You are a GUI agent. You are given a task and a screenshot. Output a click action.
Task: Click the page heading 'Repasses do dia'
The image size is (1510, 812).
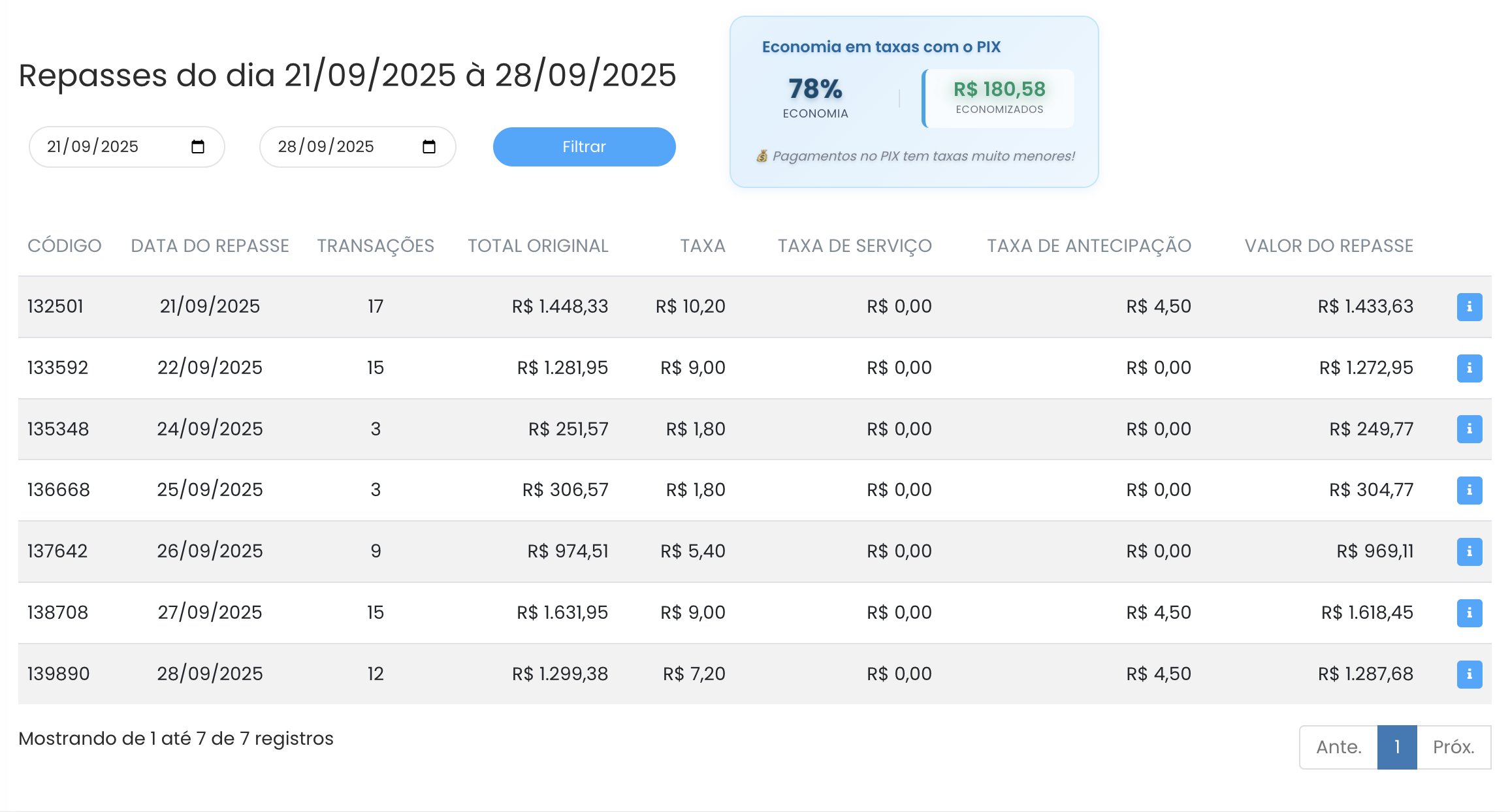click(347, 75)
